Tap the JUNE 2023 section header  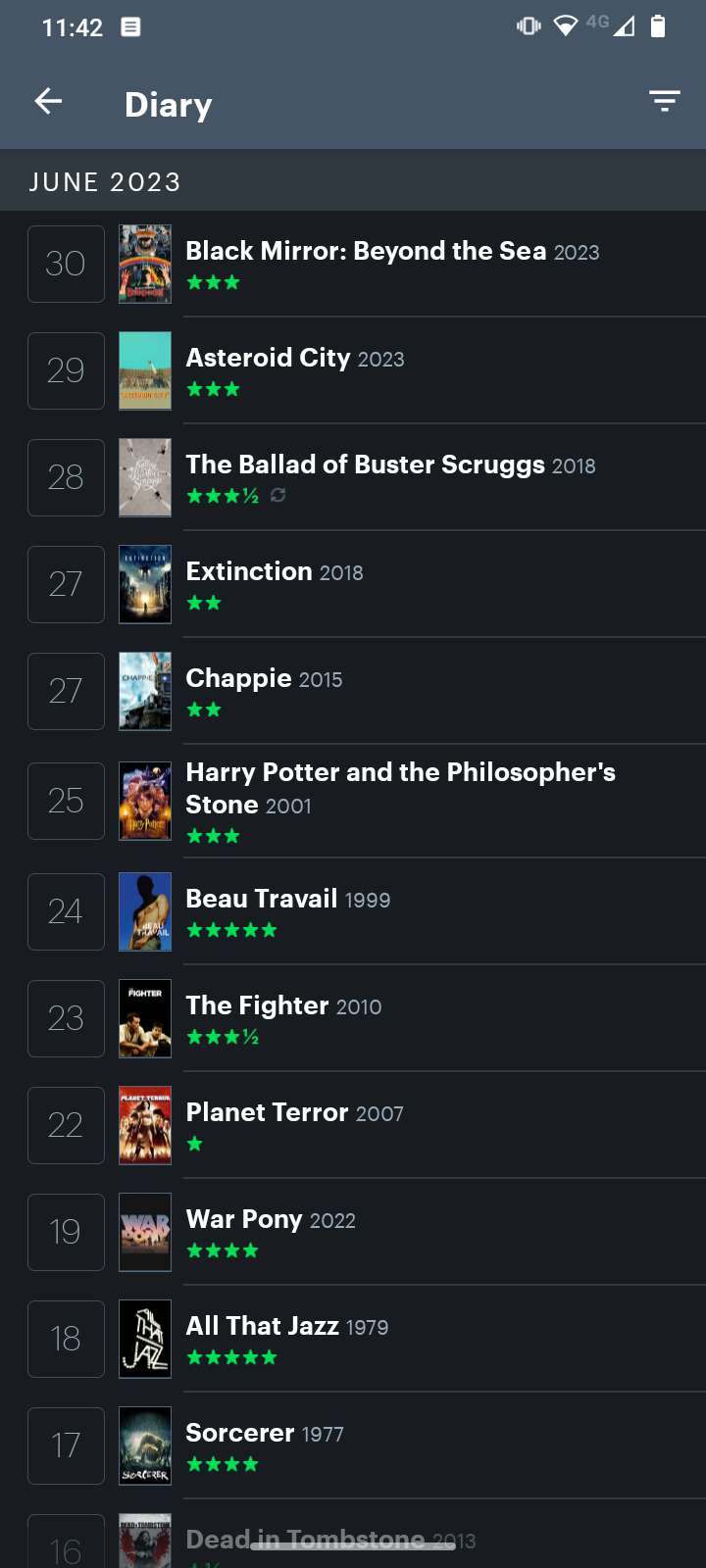(x=105, y=182)
